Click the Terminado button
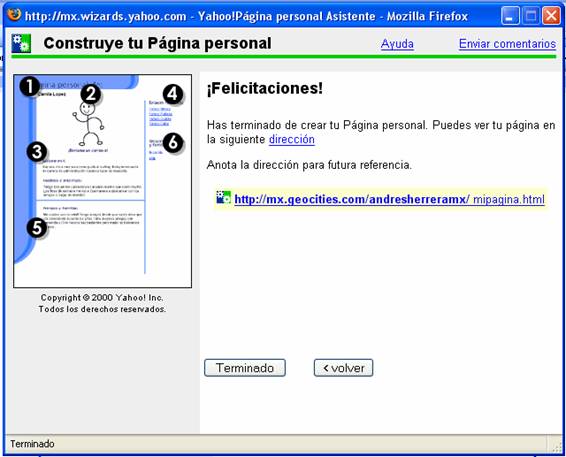This screenshot has height=457, width=566. tap(245, 368)
